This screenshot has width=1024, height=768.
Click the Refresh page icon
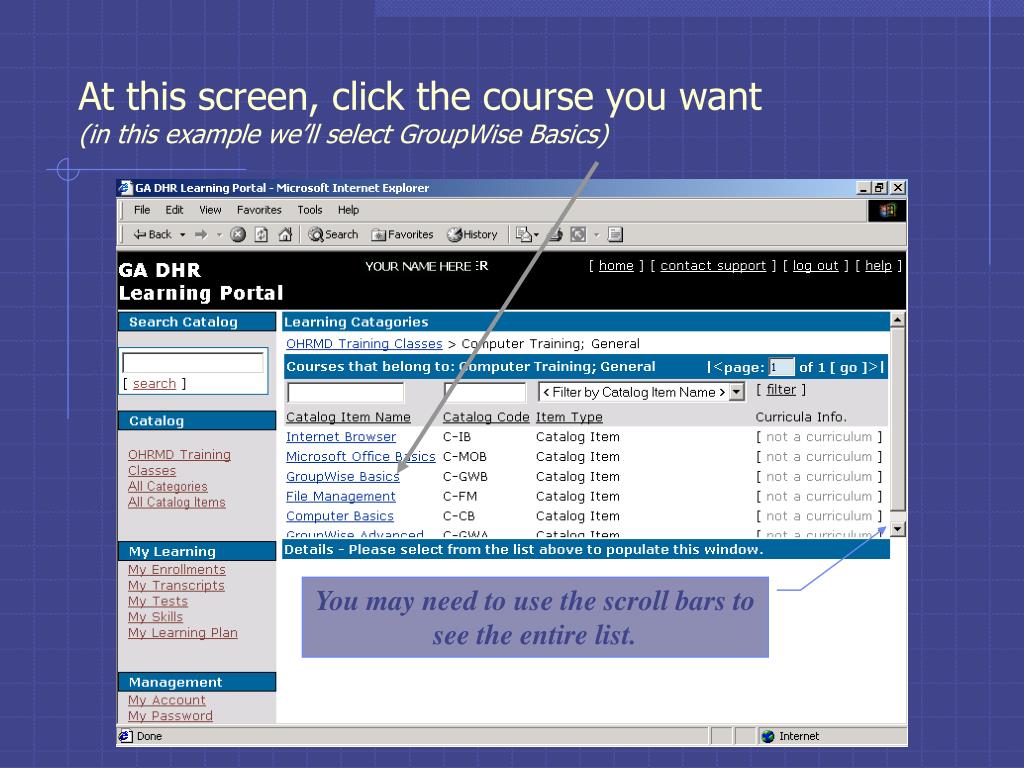point(261,234)
